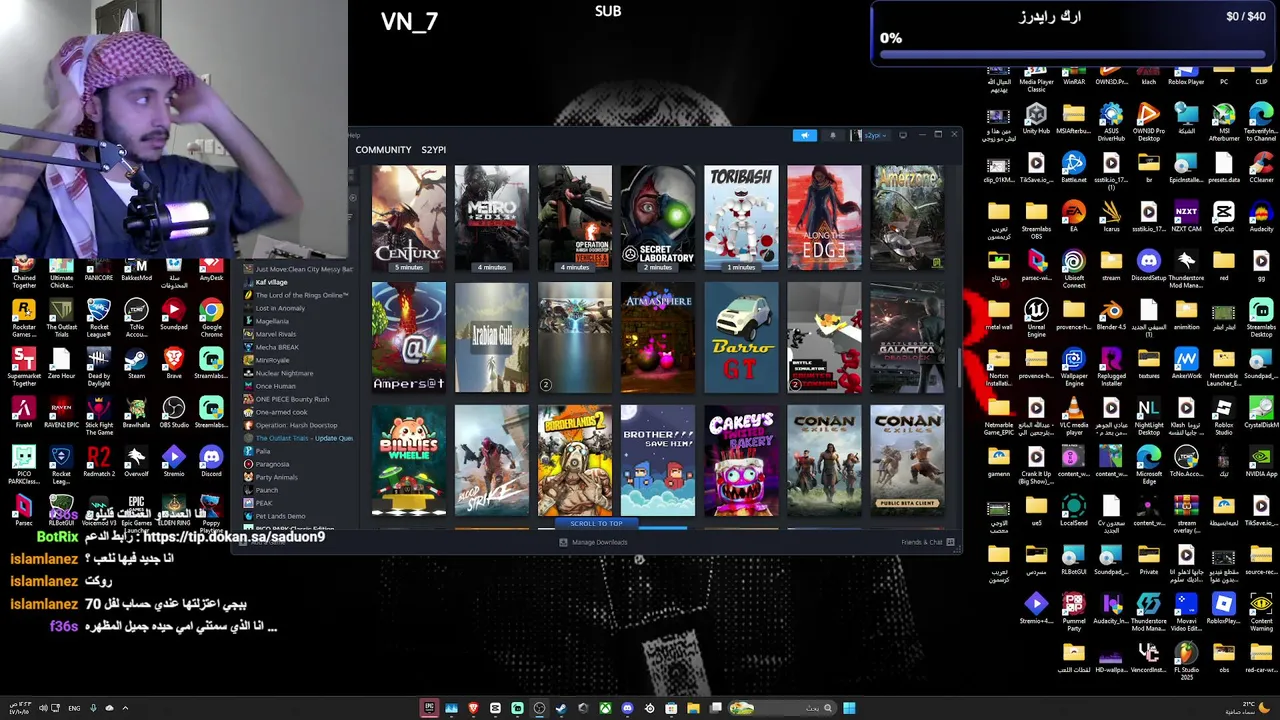
Task: Select the Conan Exiles Public Beta cover
Action: [907, 460]
